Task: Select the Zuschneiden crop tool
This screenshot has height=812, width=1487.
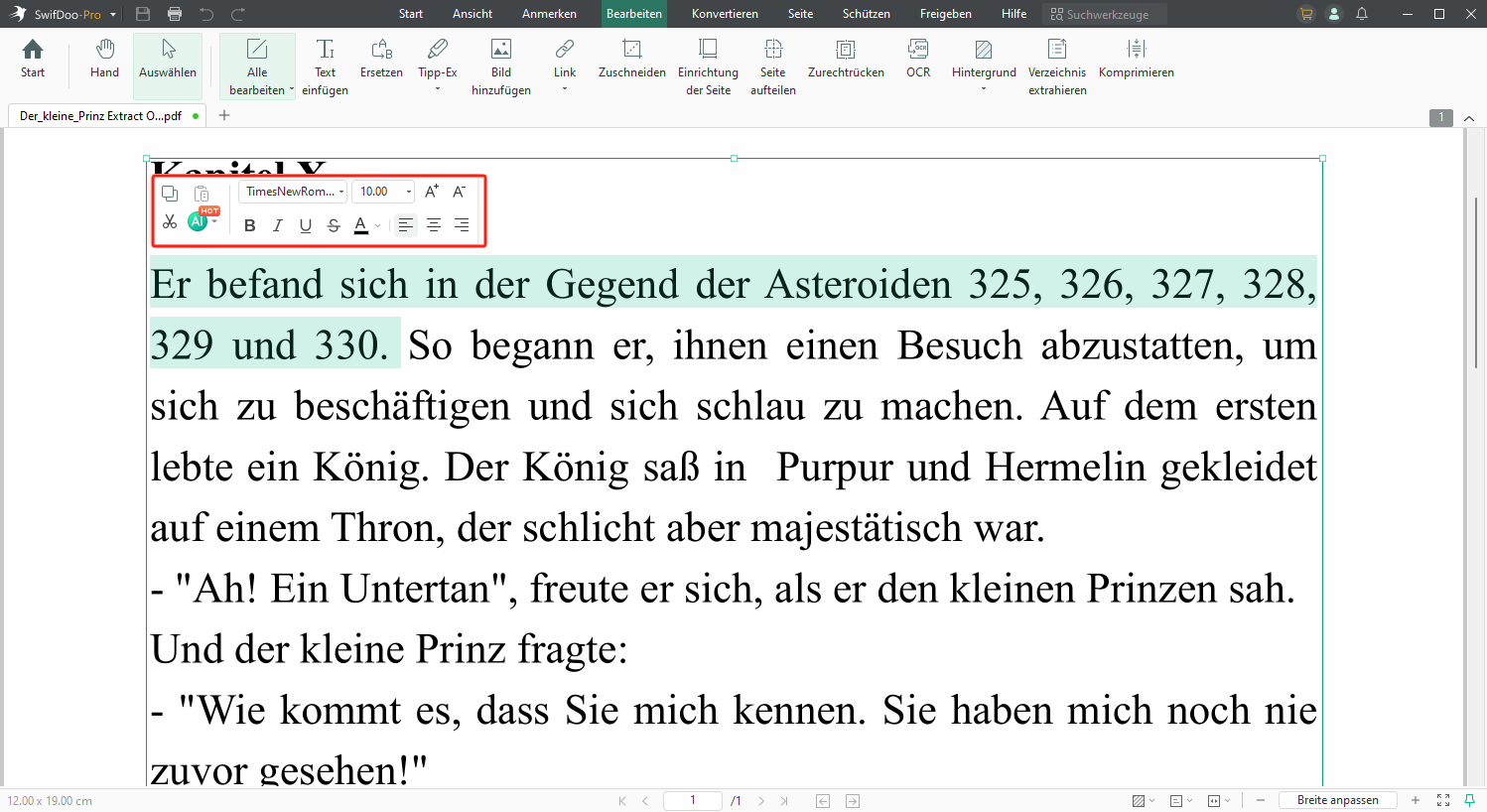Action: click(632, 59)
